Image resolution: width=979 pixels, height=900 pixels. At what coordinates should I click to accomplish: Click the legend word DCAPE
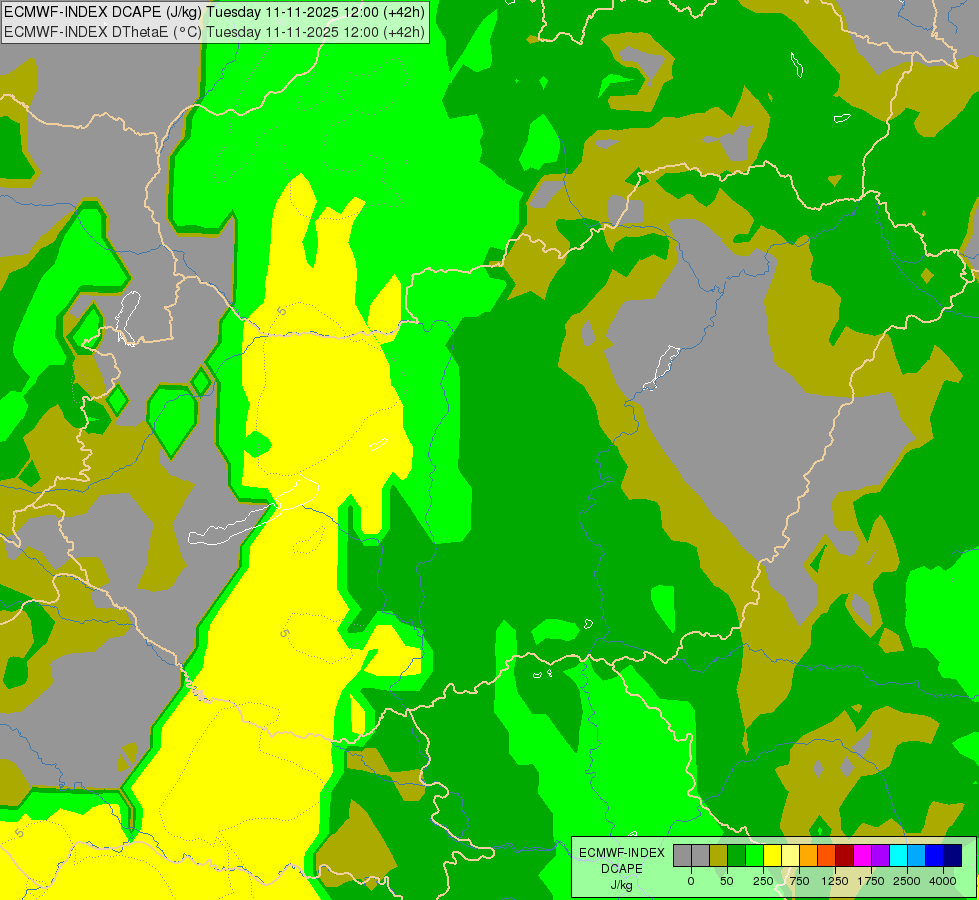click(622, 869)
